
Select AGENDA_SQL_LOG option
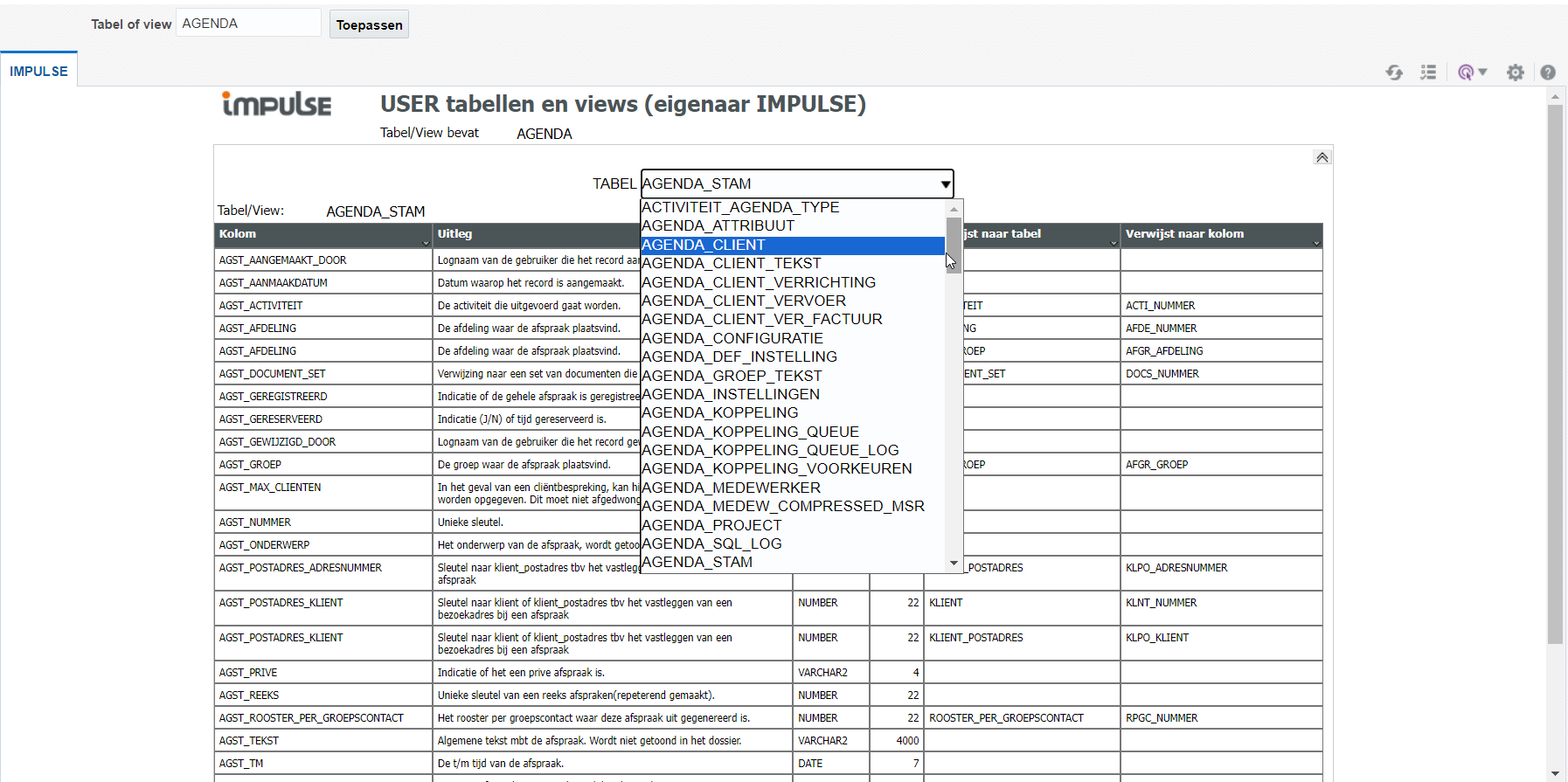pyautogui.click(x=793, y=543)
